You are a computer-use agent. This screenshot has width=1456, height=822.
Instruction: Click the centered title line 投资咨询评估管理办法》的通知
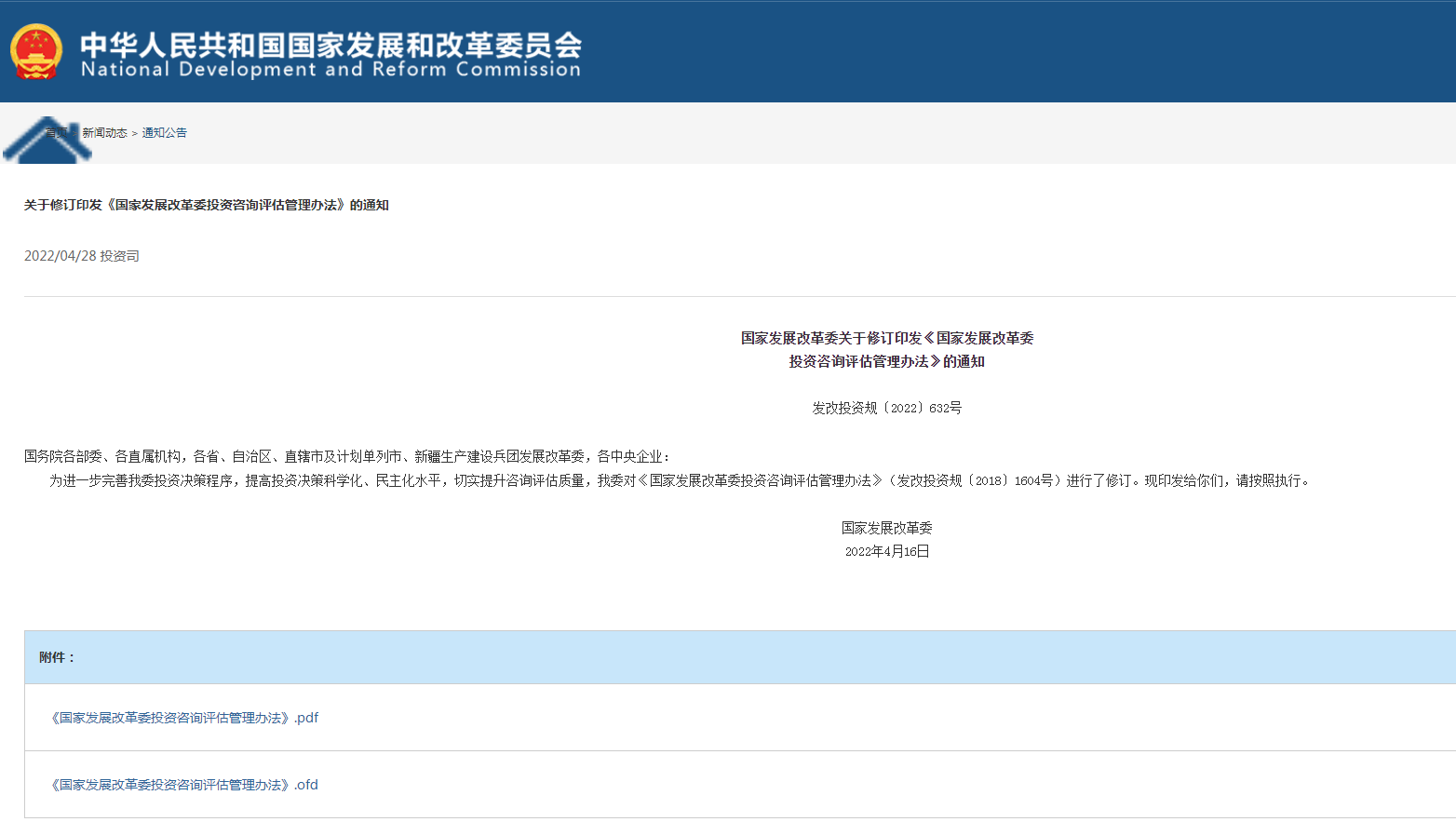point(886,361)
